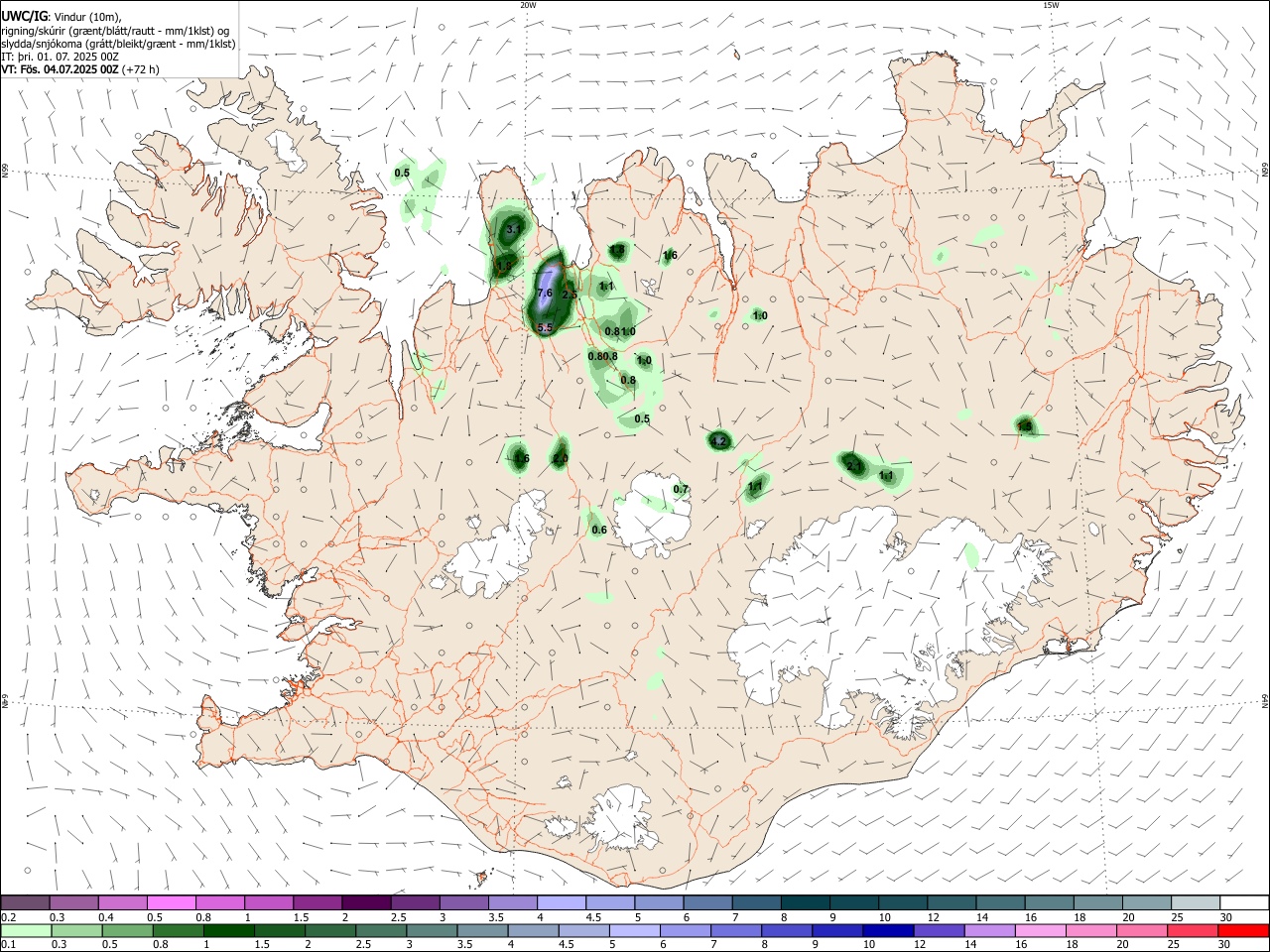This screenshot has height=952, width=1270.
Task: Select the 2.5 label beside the 7.6 cell
Action: (570, 295)
